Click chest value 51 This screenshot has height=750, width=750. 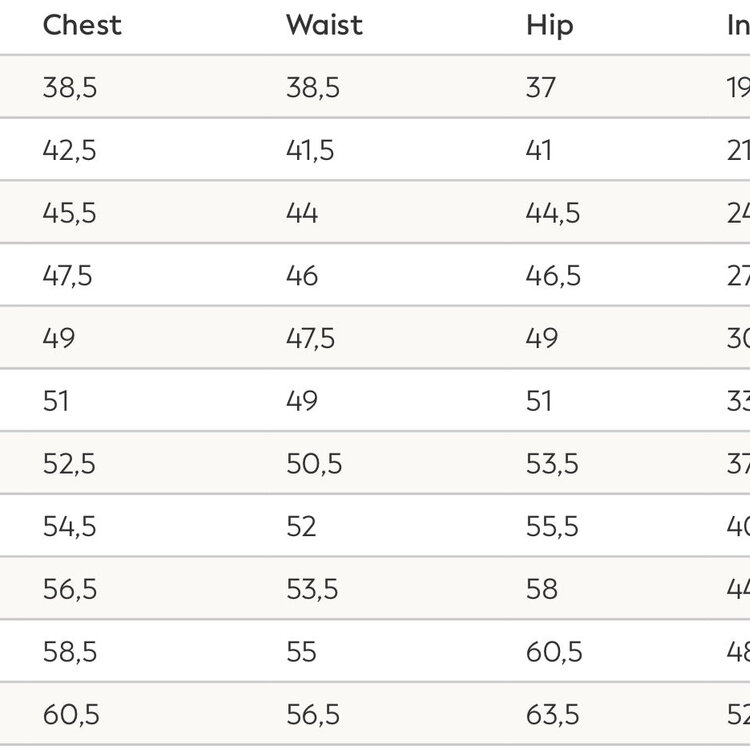click(x=56, y=401)
